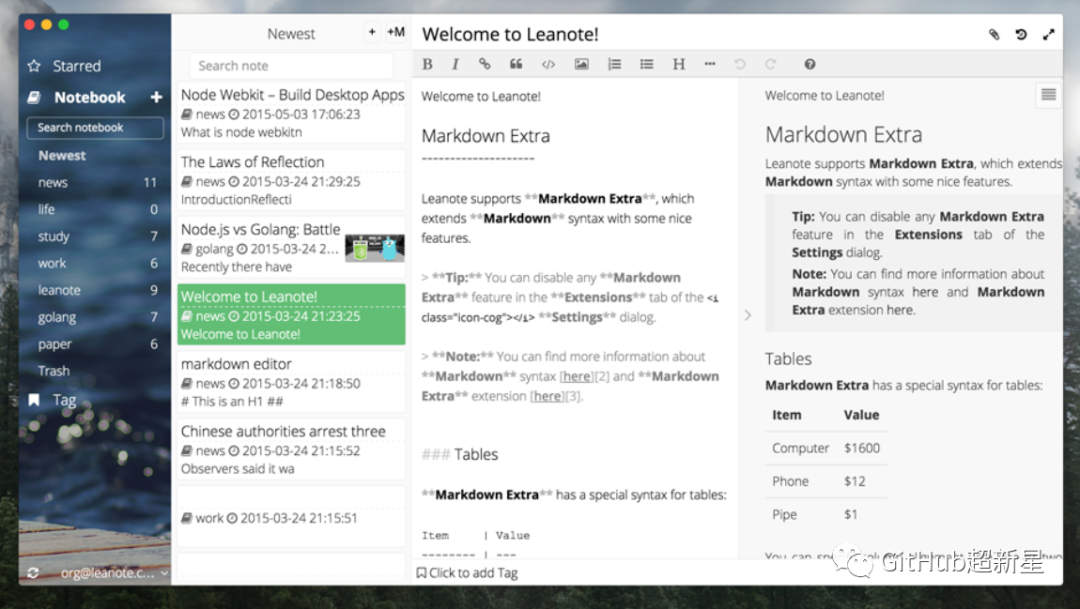Screen dimensions: 1080x609
Task: Insert a hyperlink with the link icon
Action: 485,64
